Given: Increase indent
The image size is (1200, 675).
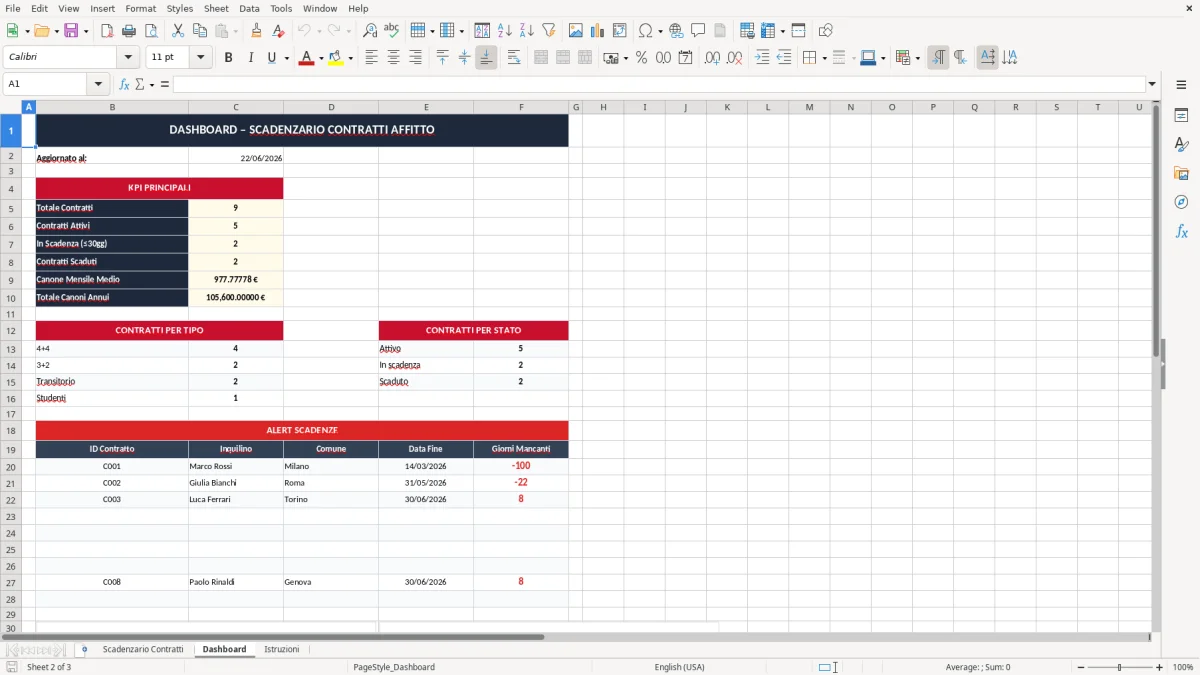Looking at the screenshot, I should click(762, 58).
